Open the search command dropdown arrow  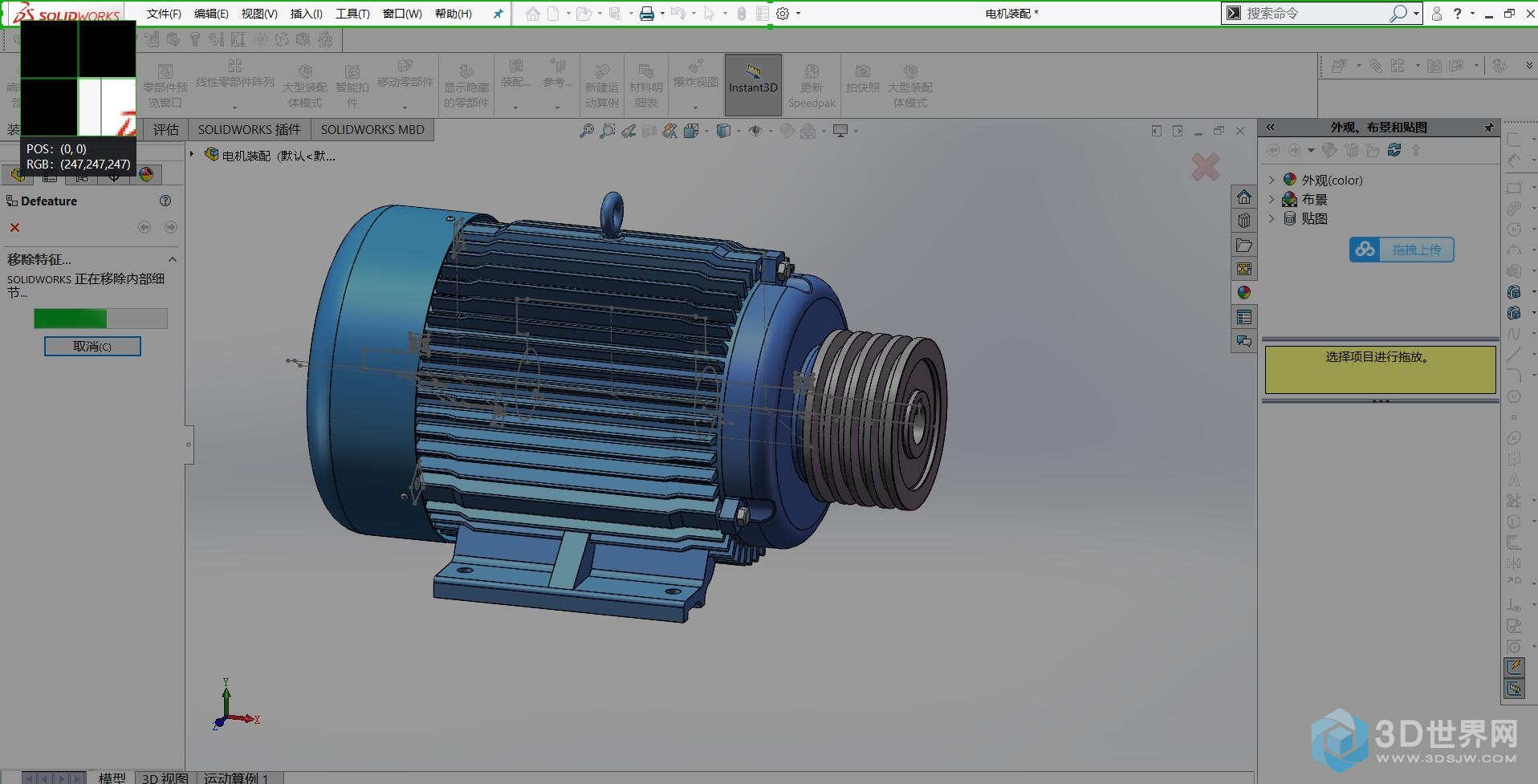pos(1417,14)
